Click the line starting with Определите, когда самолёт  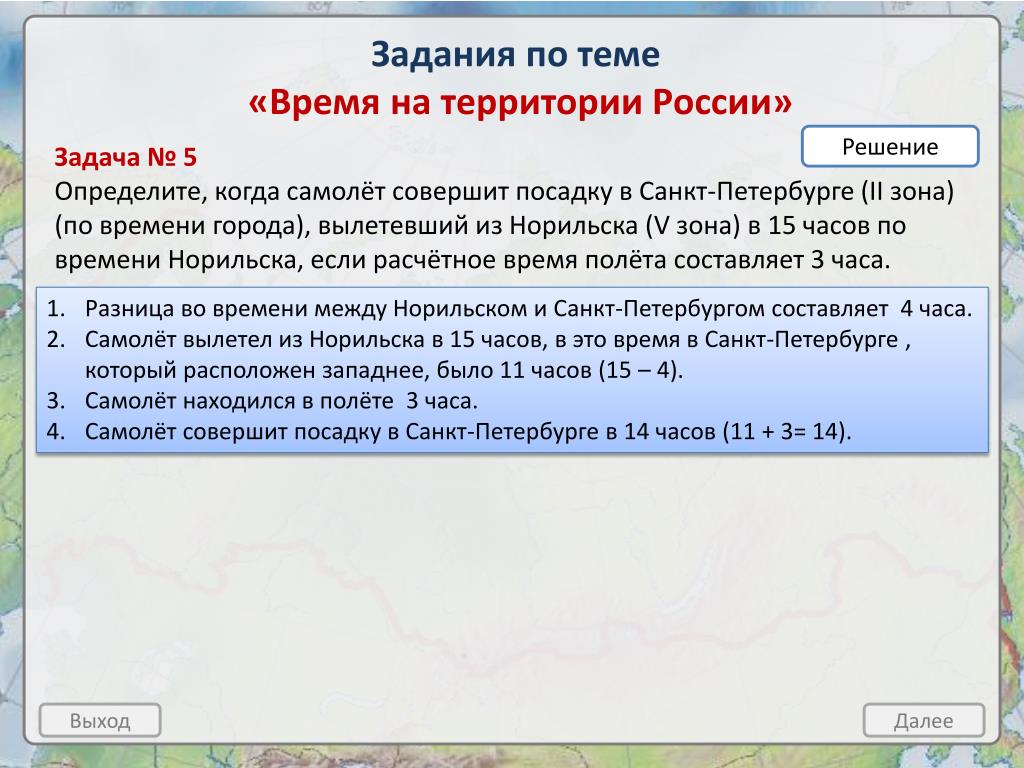(x=504, y=192)
